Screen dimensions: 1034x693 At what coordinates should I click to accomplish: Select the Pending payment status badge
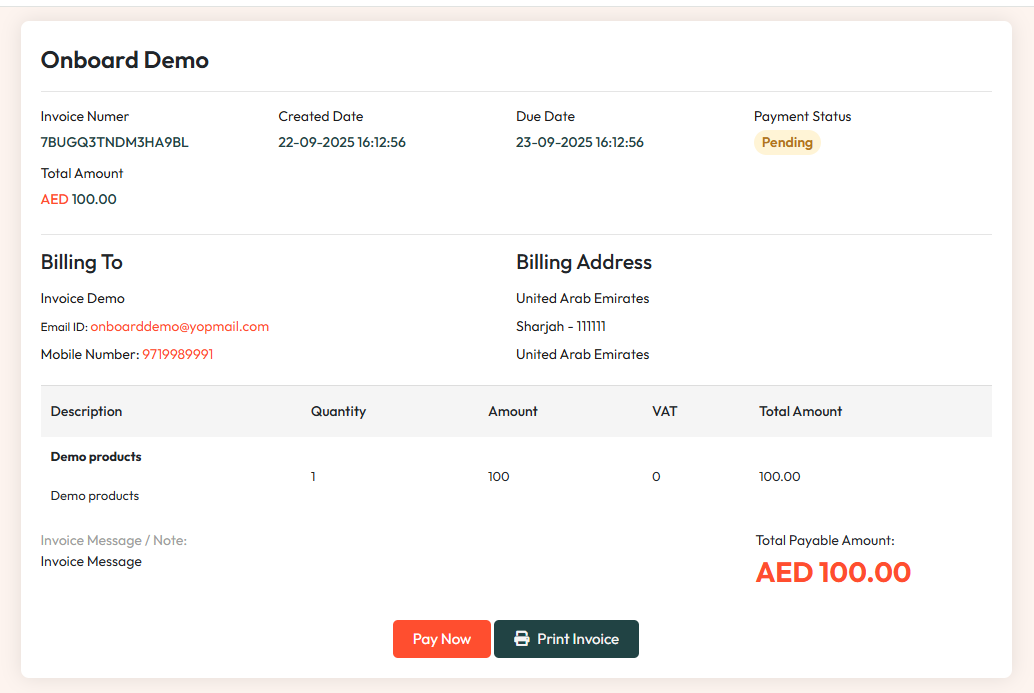click(x=787, y=142)
